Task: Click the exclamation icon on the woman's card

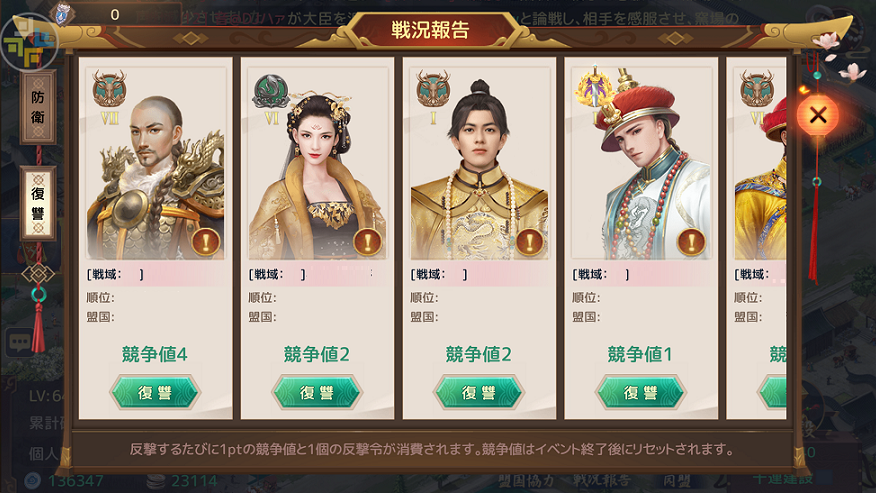Action: pyautogui.click(x=368, y=242)
